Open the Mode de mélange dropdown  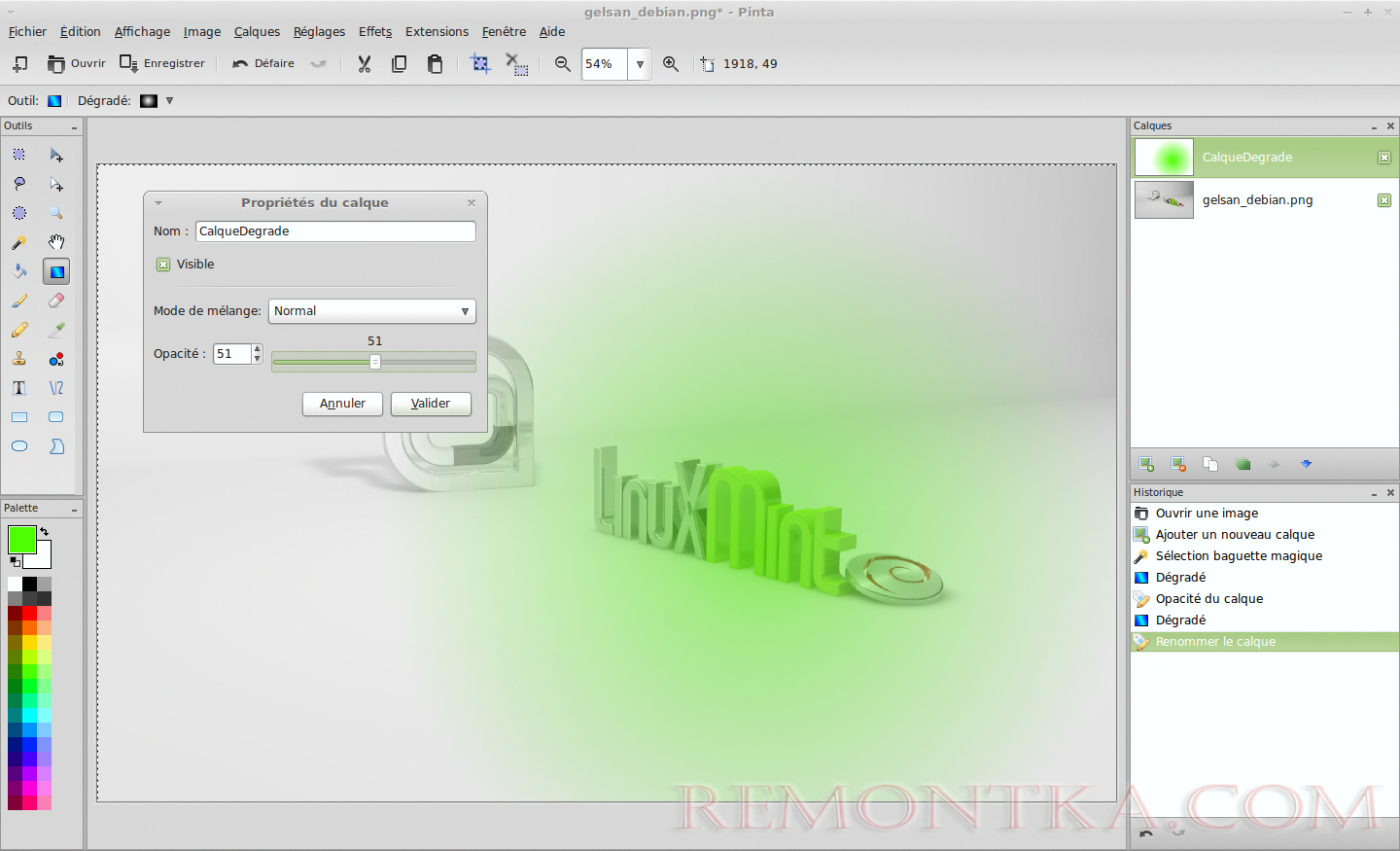(371, 311)
